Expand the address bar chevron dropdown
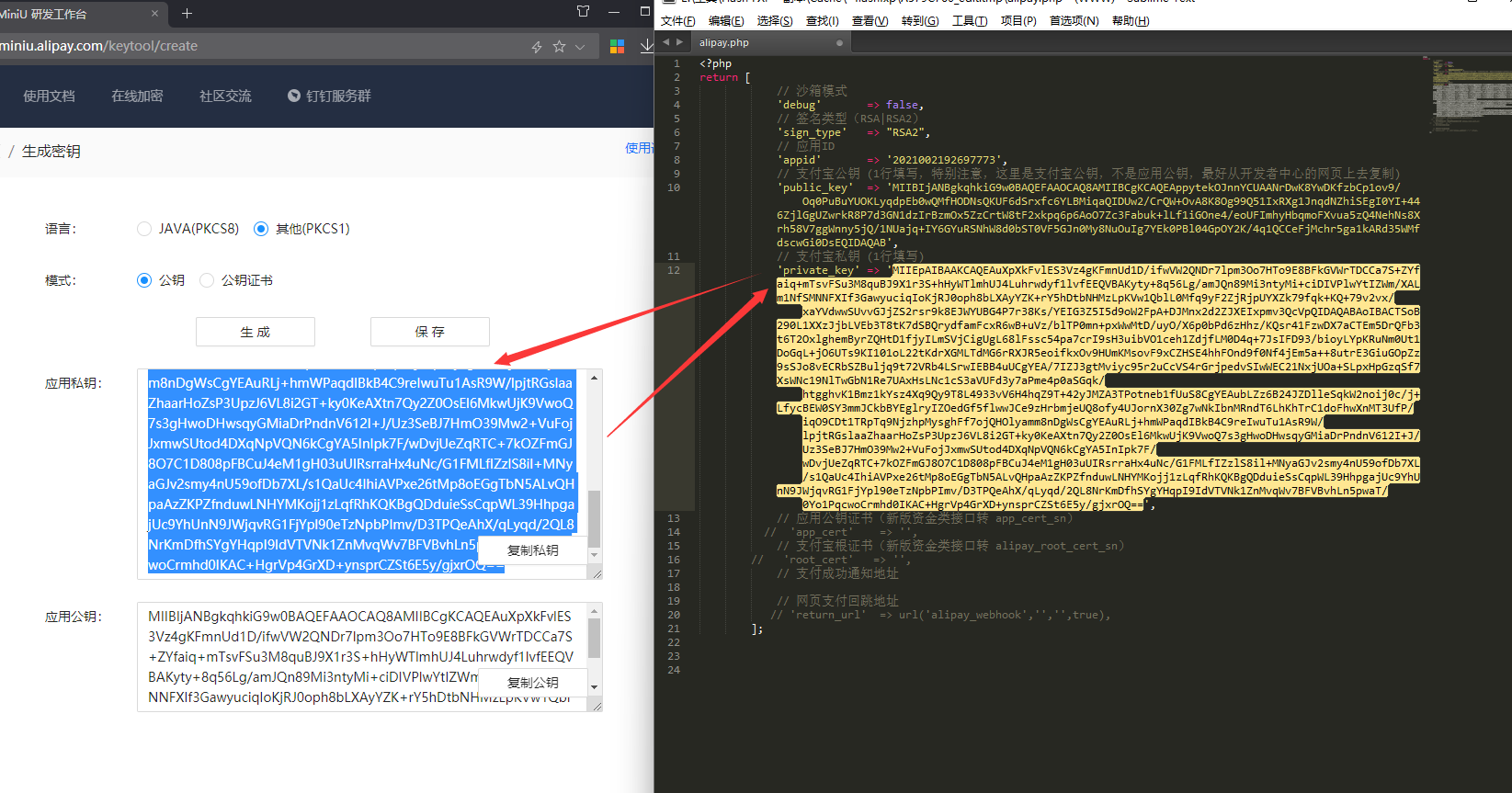This screenshot has height=793, width=1512. 580,46
